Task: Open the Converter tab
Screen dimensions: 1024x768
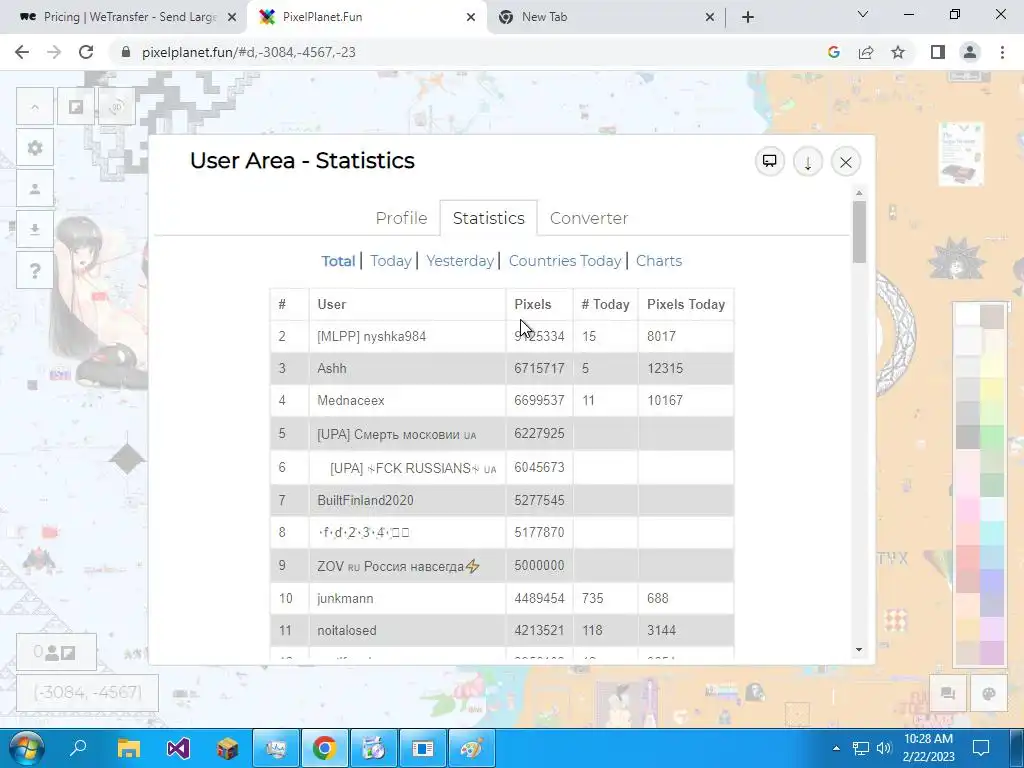Action: point(588,218)
